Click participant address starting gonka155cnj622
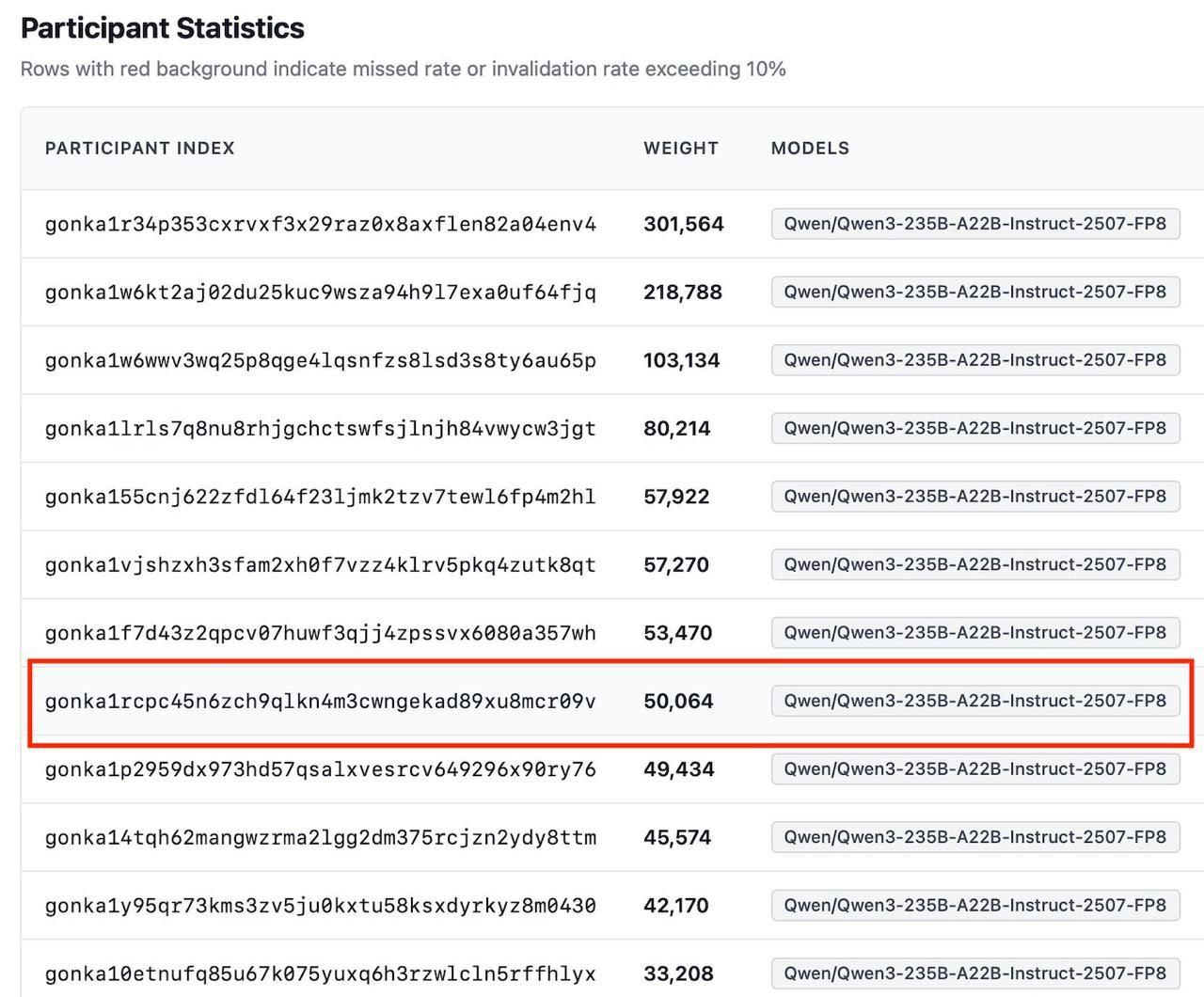The image size is (1204, 997). click(x=321, y=497)
